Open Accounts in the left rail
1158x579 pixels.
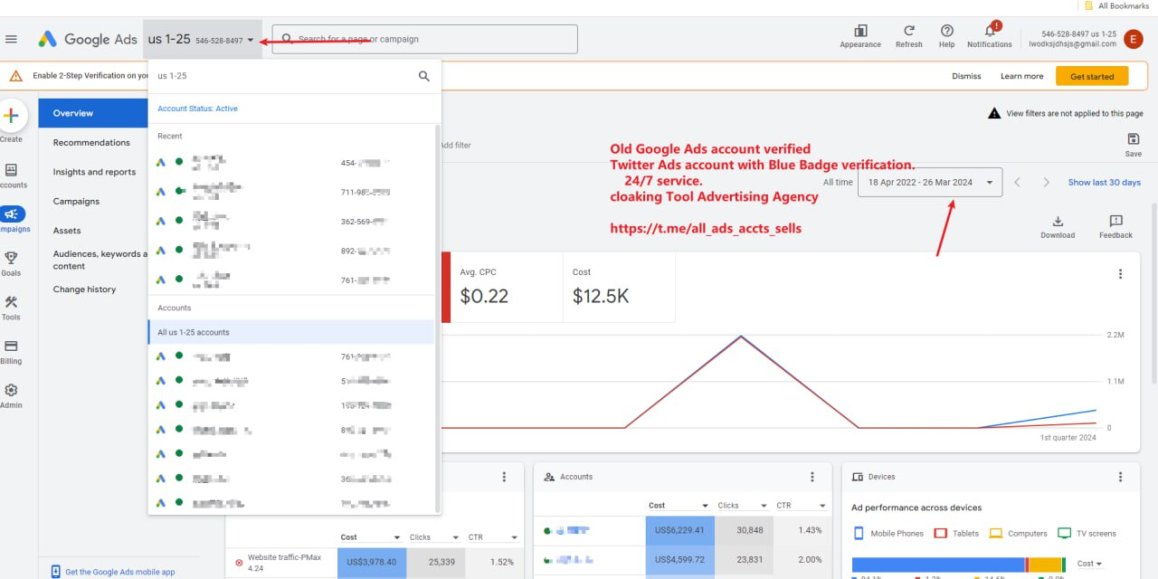coord(11,176)
